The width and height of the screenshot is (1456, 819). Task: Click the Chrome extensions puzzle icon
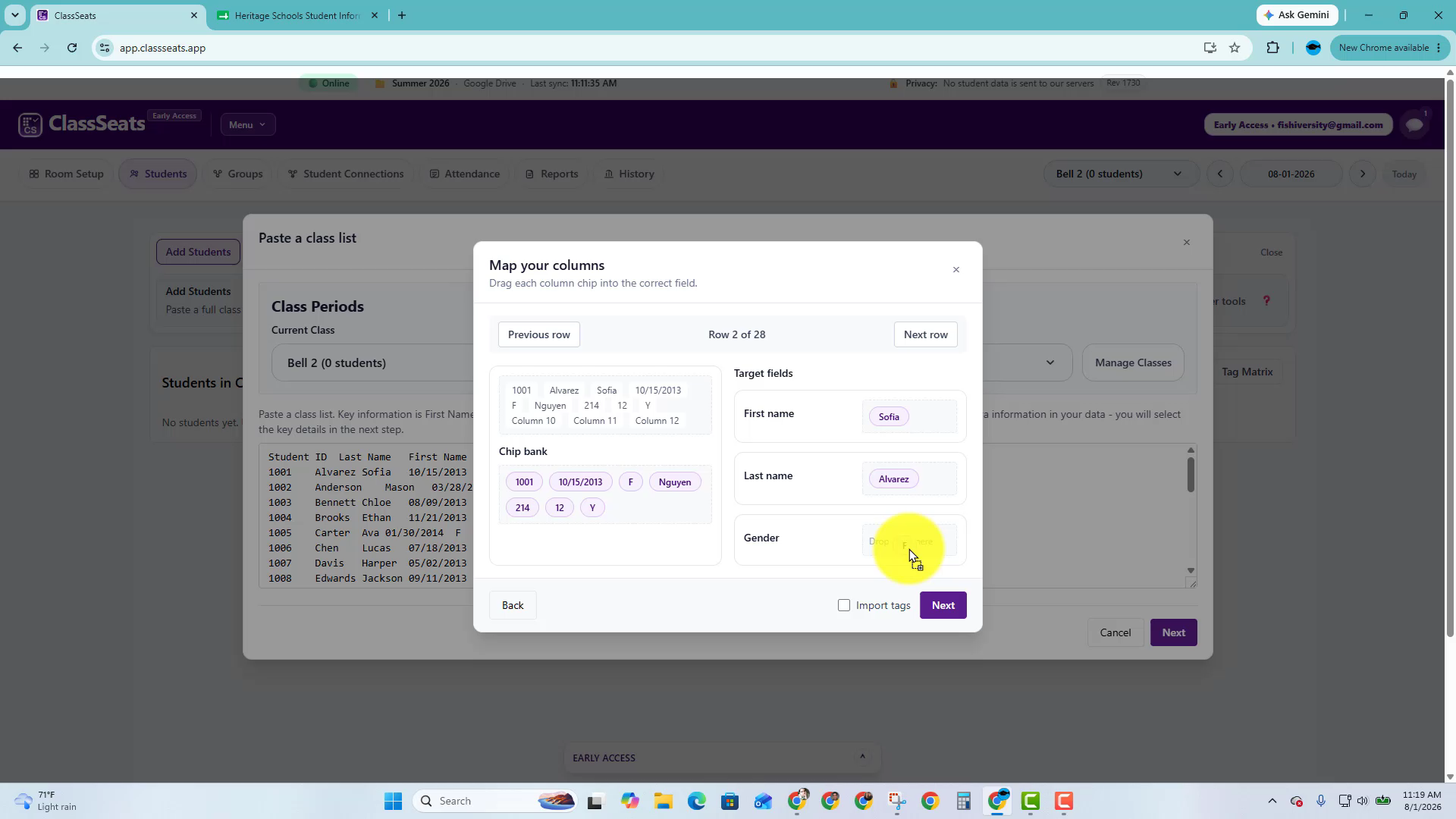[x=1272, y=48]
